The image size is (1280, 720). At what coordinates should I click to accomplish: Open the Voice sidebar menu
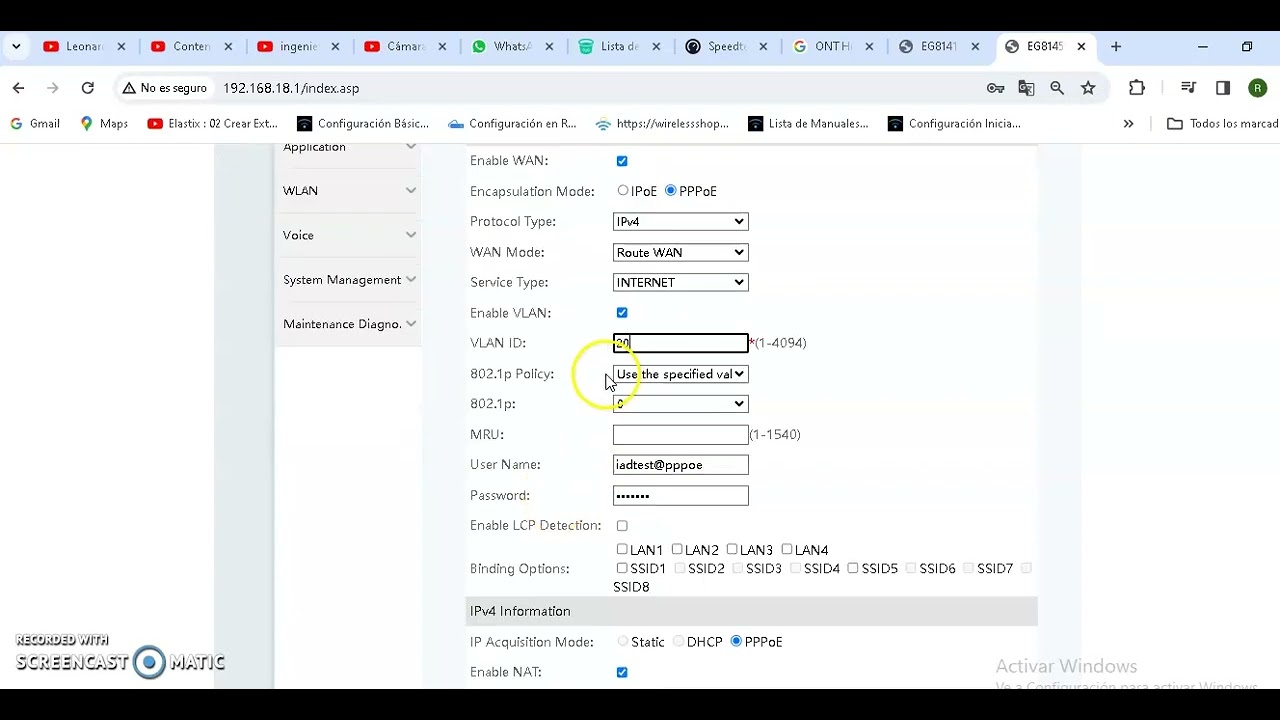[x=348, y=235]
